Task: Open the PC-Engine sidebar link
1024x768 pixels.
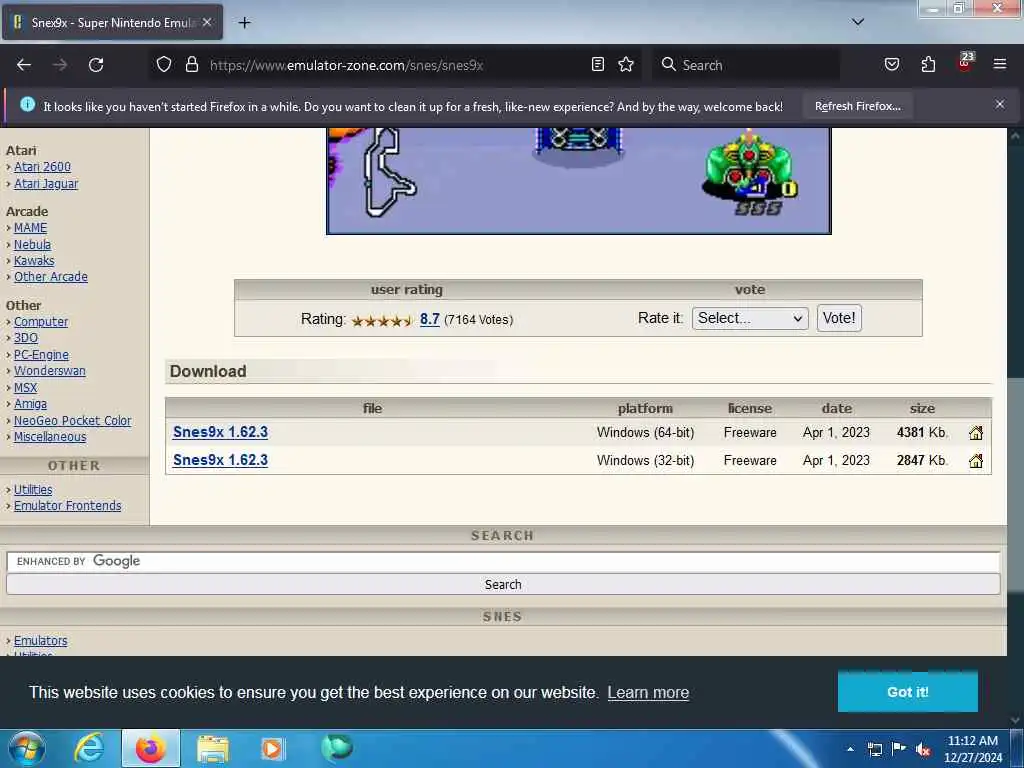Action: click(41, 355)
